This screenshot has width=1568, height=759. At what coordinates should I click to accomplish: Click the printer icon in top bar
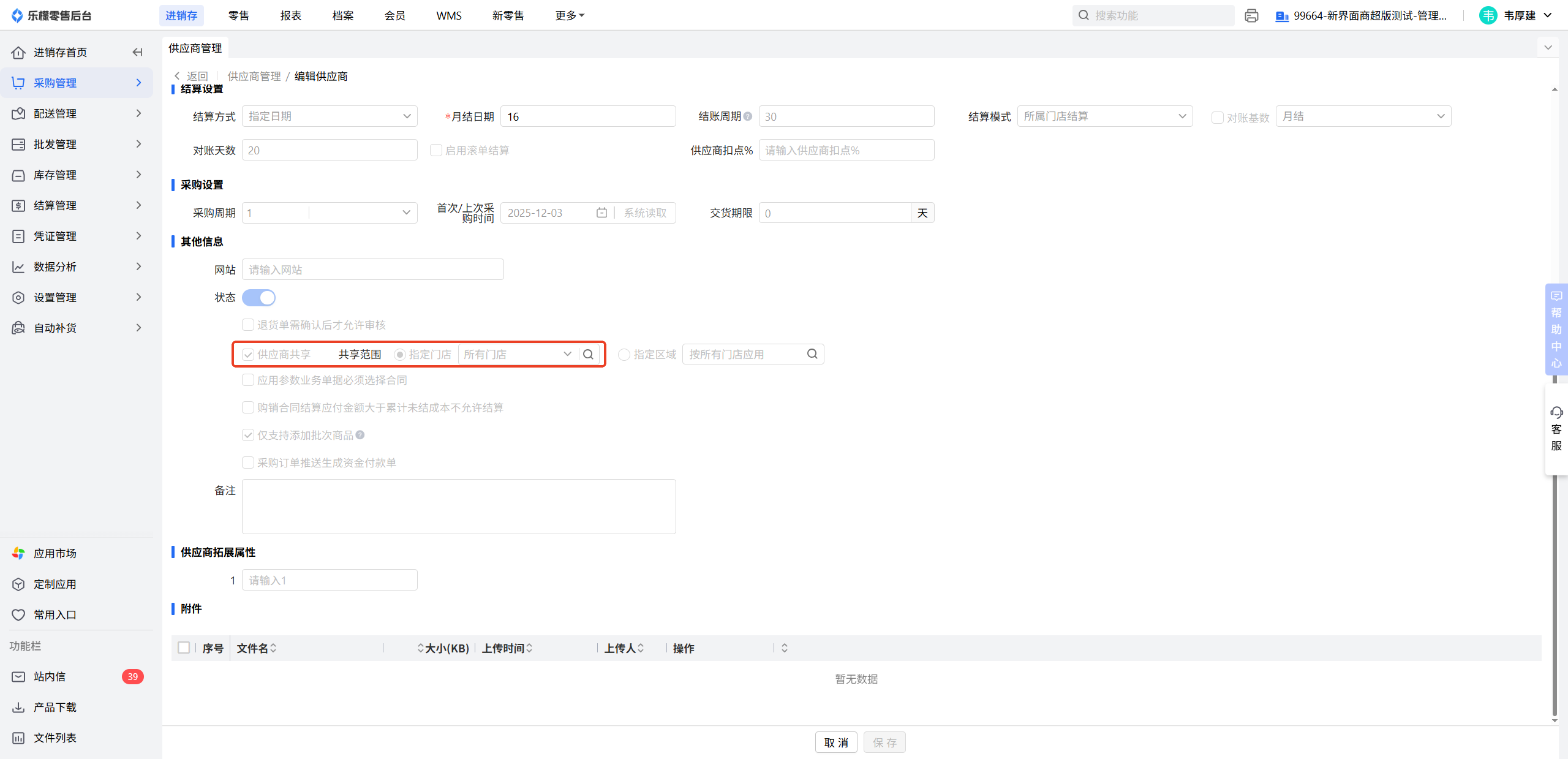point(1251,15)
